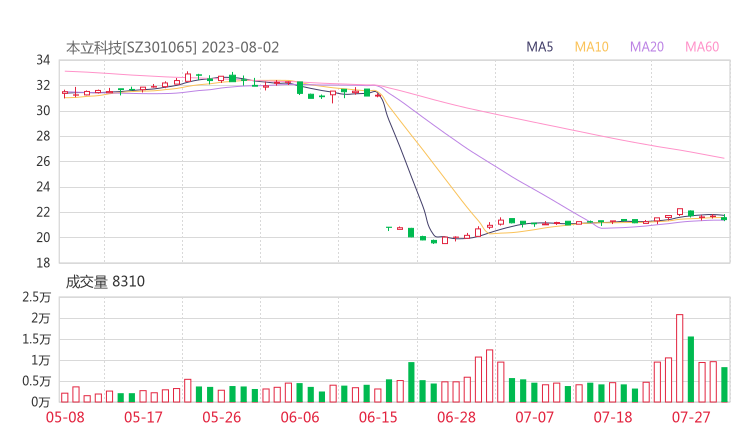The height and width of the screenshot is (440, 740).
Task: Click the 成交量 8310 volume label
Action: click(x=105, y=282)
